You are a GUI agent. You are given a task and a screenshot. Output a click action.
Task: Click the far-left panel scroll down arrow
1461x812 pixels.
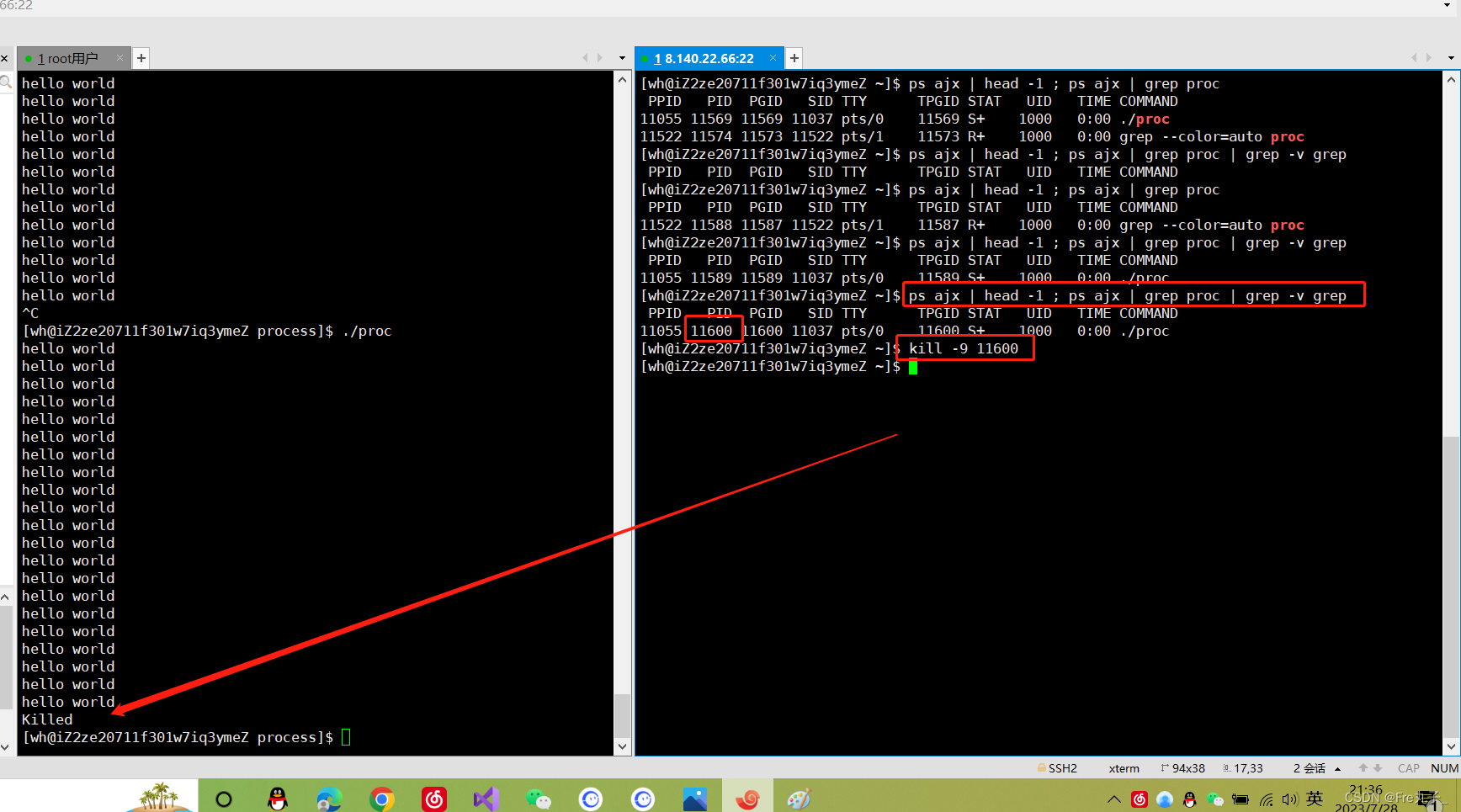5,746
